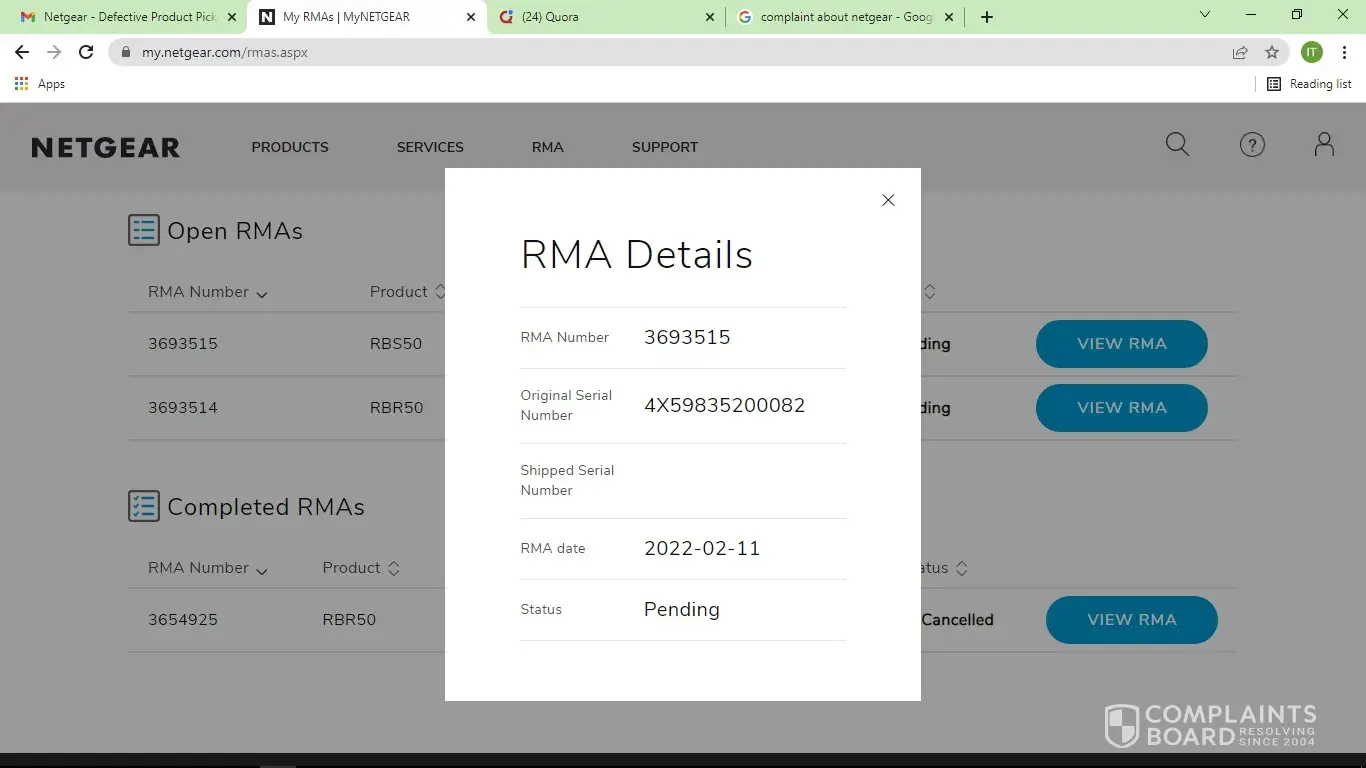Open the PRODUCTS navigation menu

pos(290,147)
